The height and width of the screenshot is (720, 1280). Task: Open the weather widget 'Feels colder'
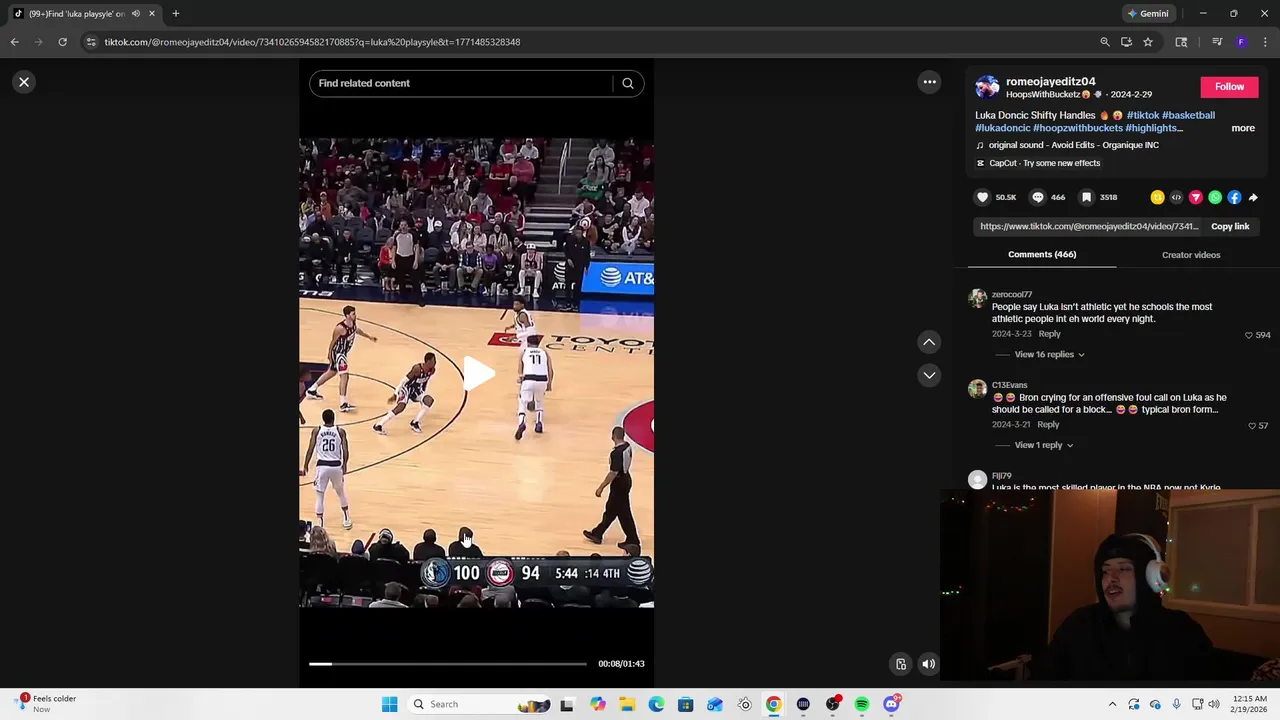click(45, 704)
